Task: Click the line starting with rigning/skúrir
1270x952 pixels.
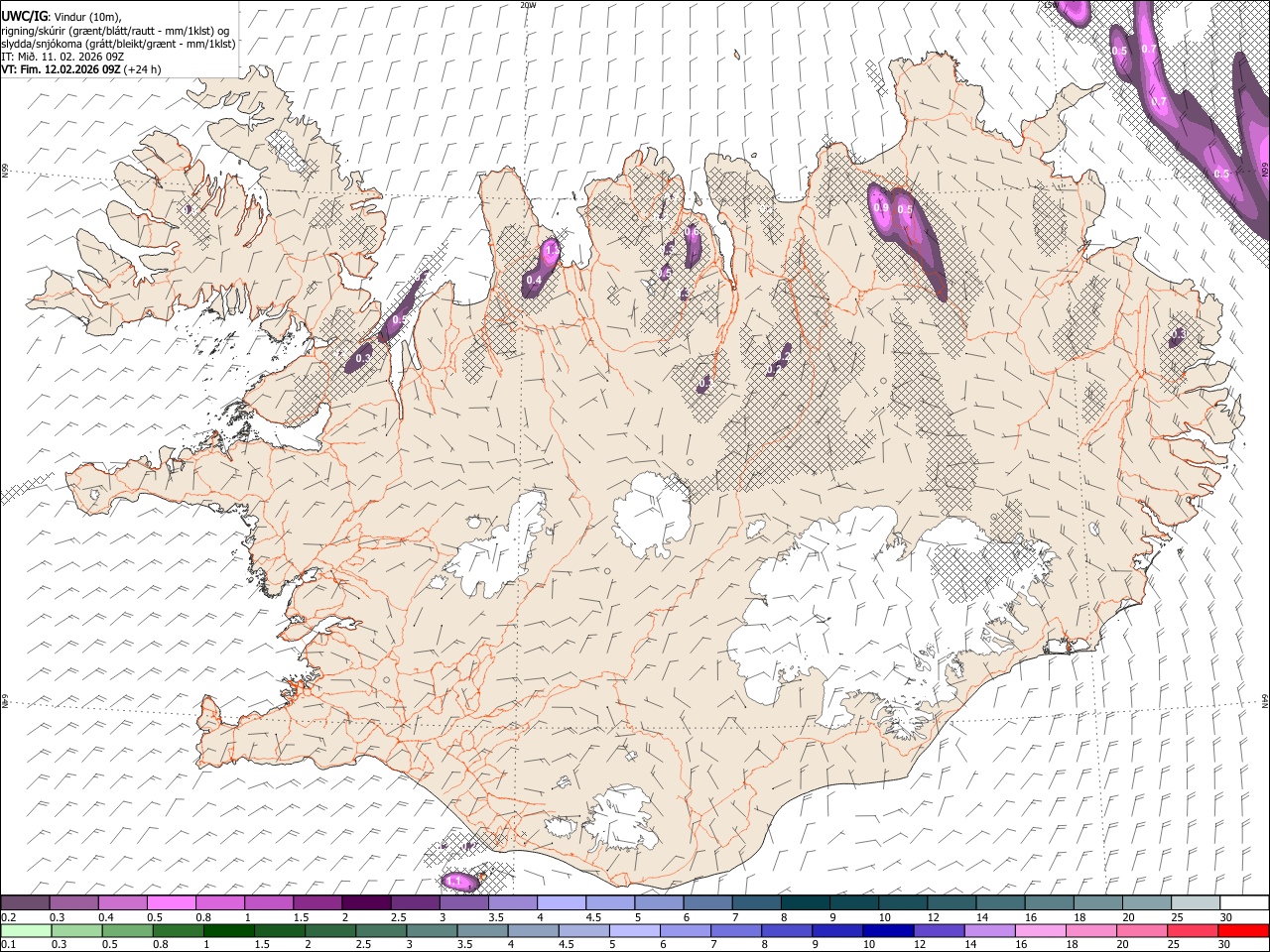Action: (115, 31)
